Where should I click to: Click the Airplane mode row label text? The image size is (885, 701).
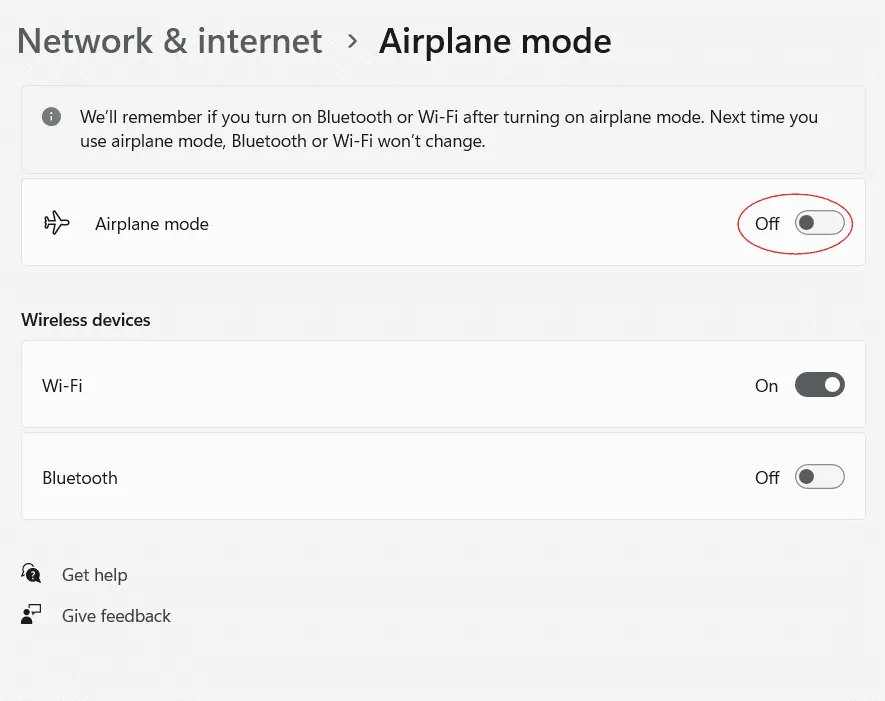pos(152,224)
